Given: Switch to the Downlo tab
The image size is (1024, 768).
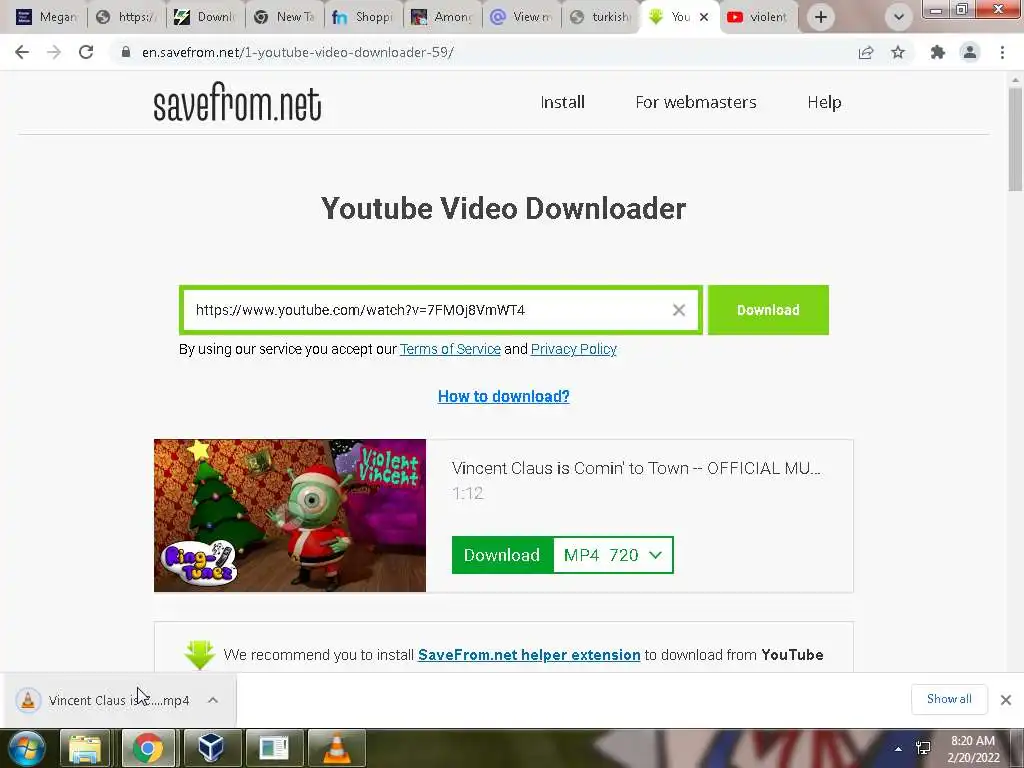Looking at the screenshot, I should (x=204, y=17).
